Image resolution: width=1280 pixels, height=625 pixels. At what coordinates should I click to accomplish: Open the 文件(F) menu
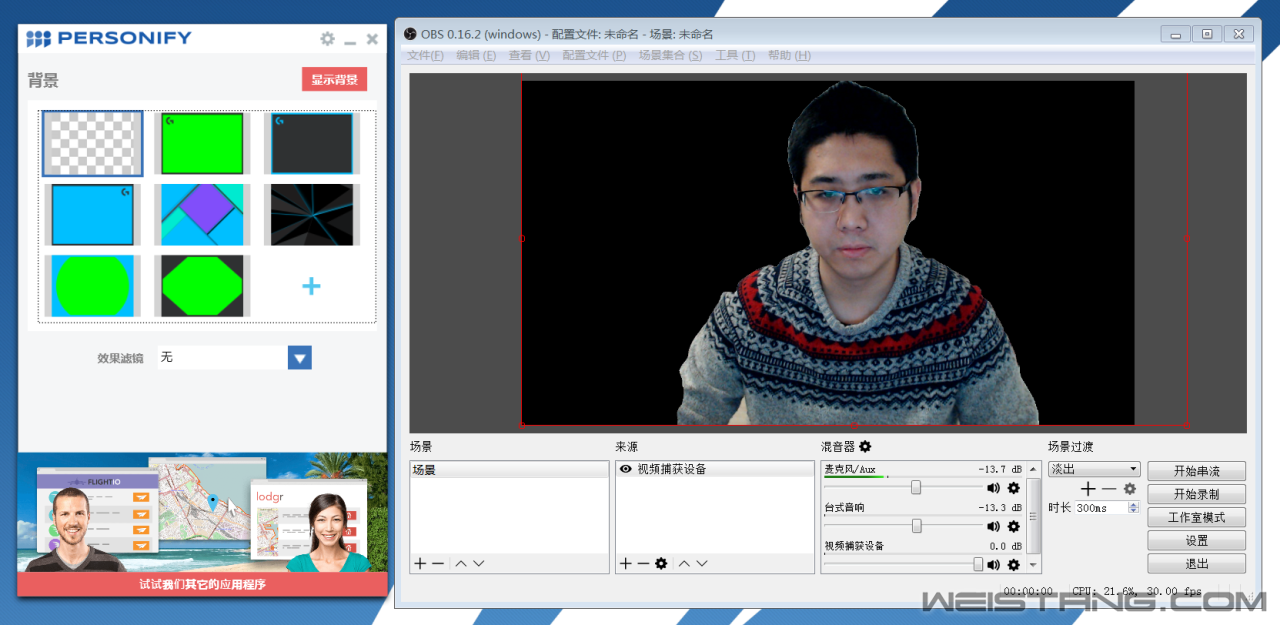(425, 56)
